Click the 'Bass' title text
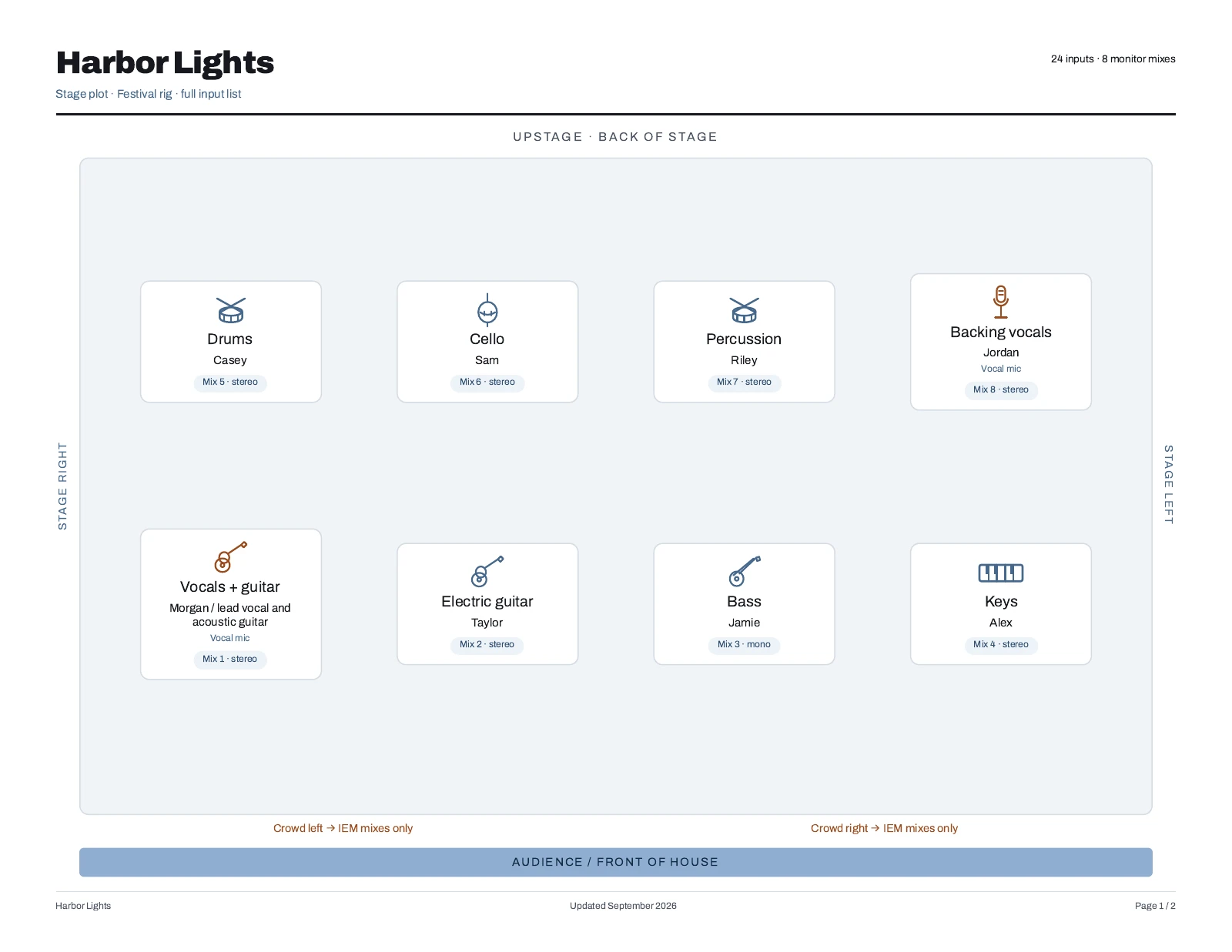 (x=745, y=602)
